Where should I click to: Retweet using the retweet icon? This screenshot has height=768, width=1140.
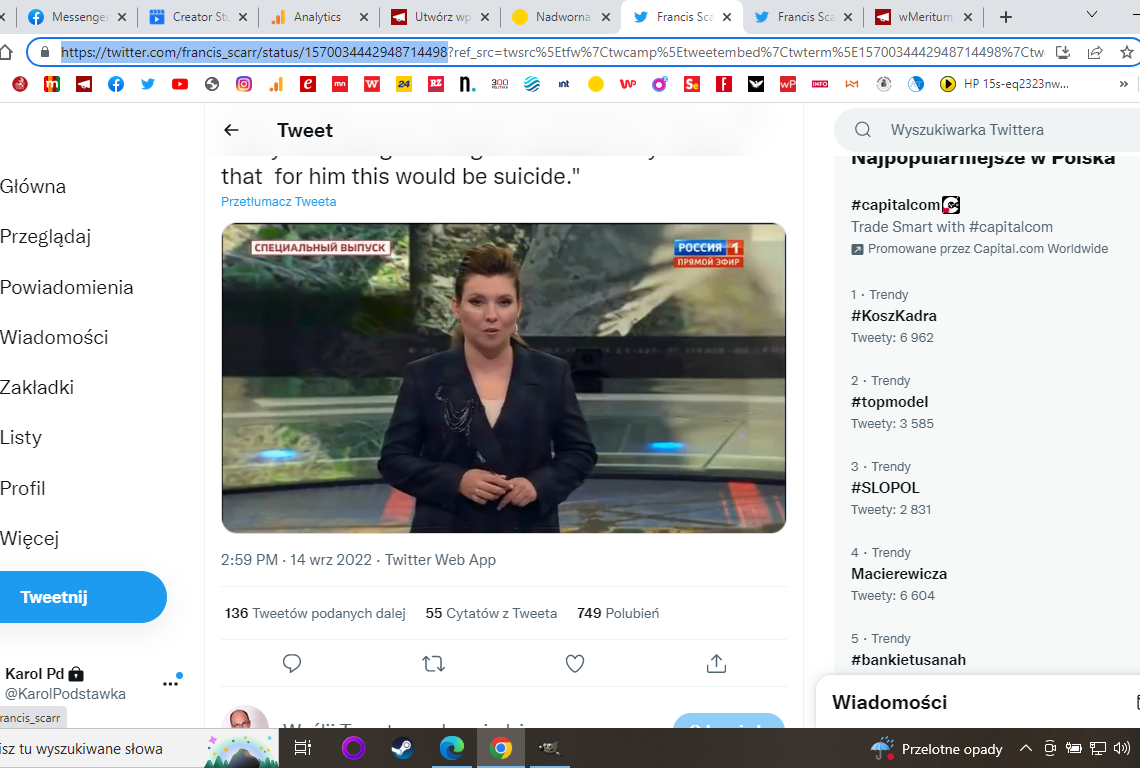(x=433, y=663)
